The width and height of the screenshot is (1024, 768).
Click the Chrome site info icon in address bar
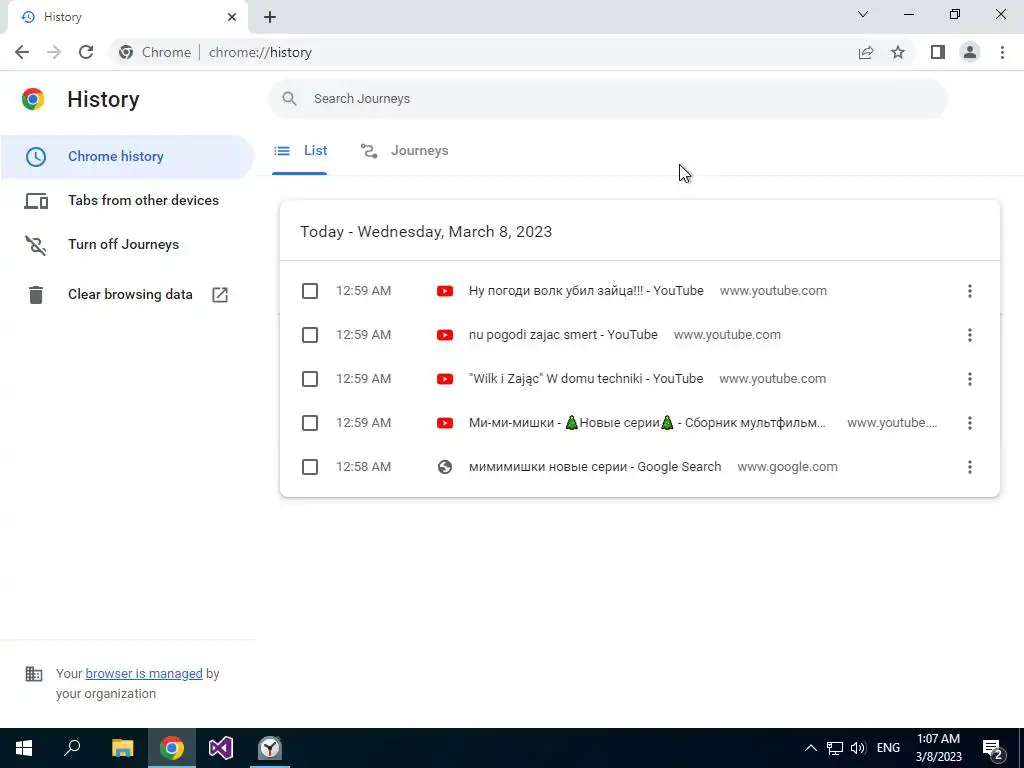[x=126, y=52]
